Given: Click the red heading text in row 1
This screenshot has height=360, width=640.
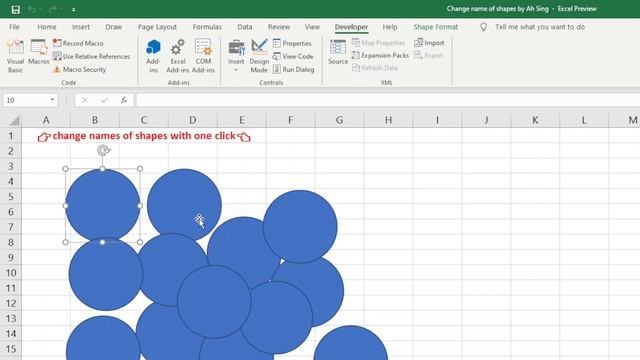Looking at the screenshot, I should pyautogui.click(x=144, y=136).
